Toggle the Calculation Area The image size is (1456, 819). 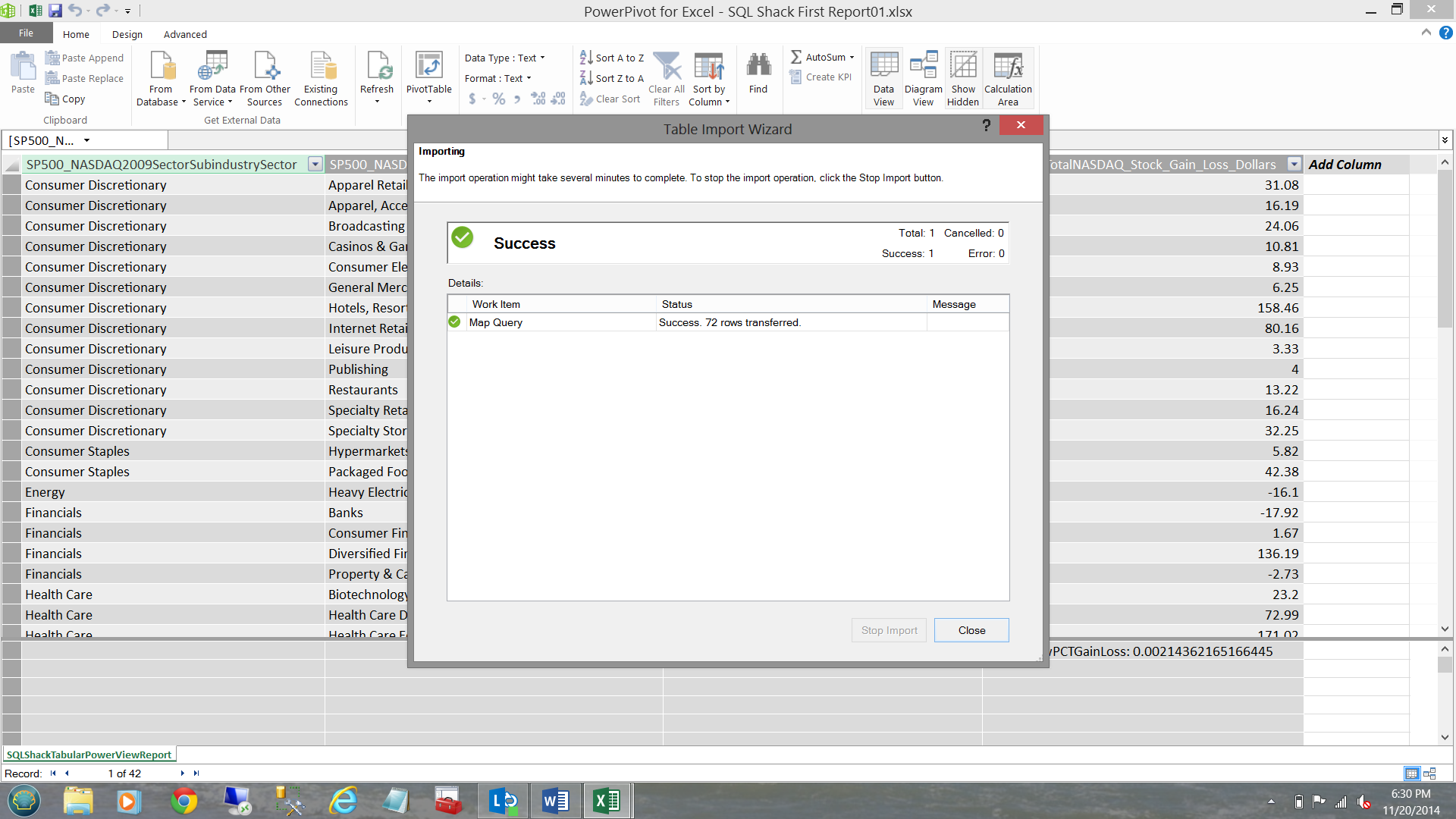[x=1008, y=68]
